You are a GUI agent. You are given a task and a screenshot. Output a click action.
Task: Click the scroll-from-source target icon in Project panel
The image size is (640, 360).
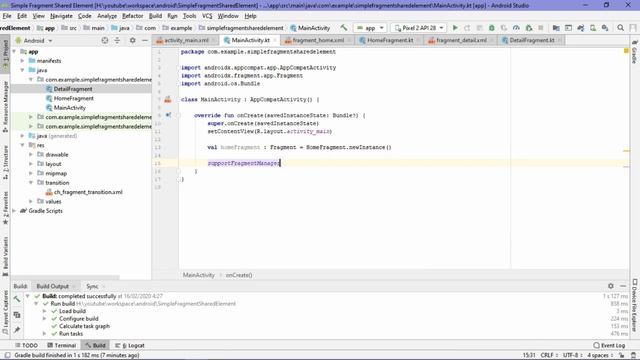coord(105,40)
